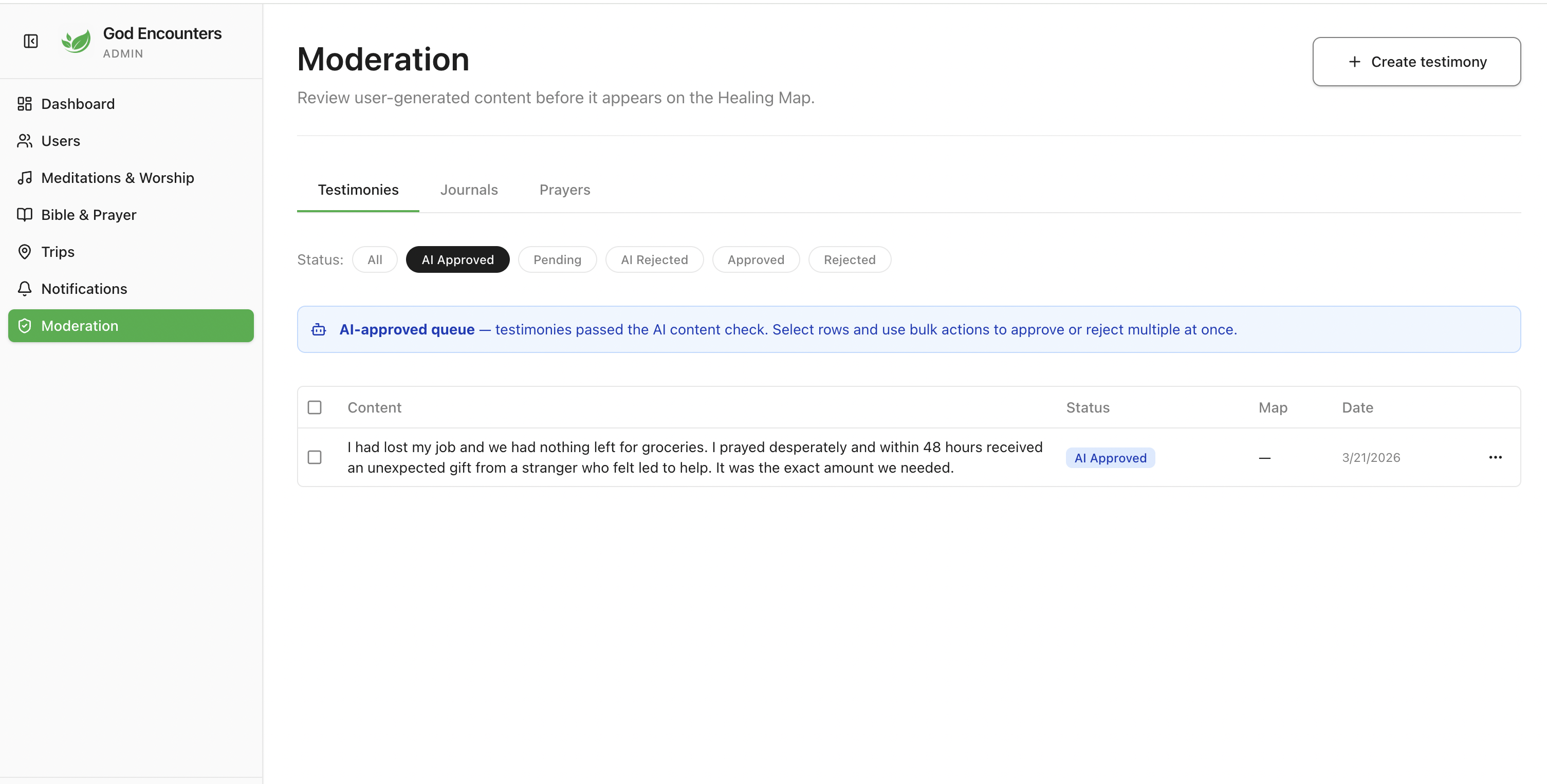The width and height of the screenshot is (1547, 784).
Task: Filter status by Pending
Action: click(557, 259)
